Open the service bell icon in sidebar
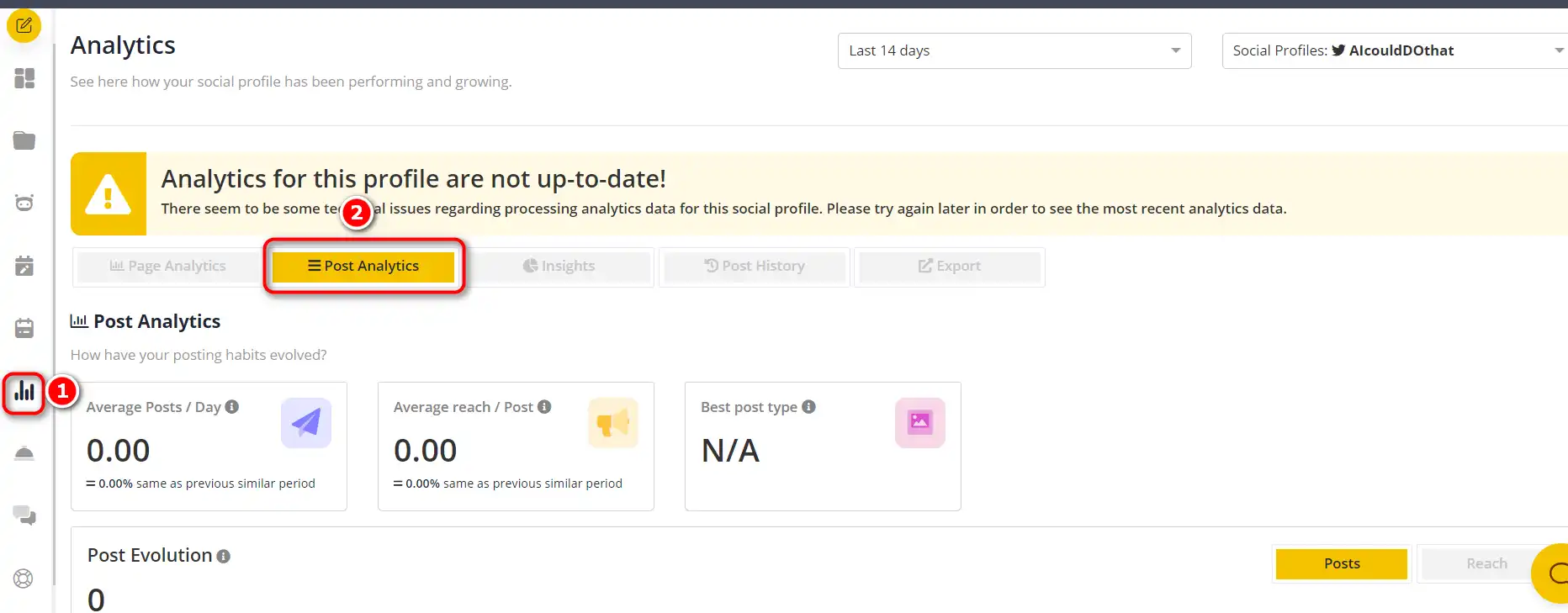 click(x=24, y=453)
